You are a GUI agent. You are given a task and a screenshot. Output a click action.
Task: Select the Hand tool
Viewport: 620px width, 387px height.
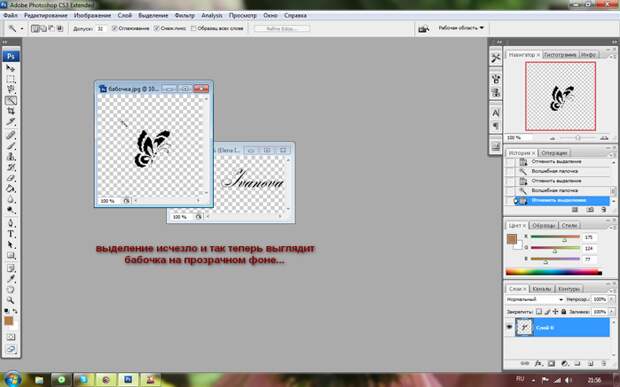pos(11,290)
